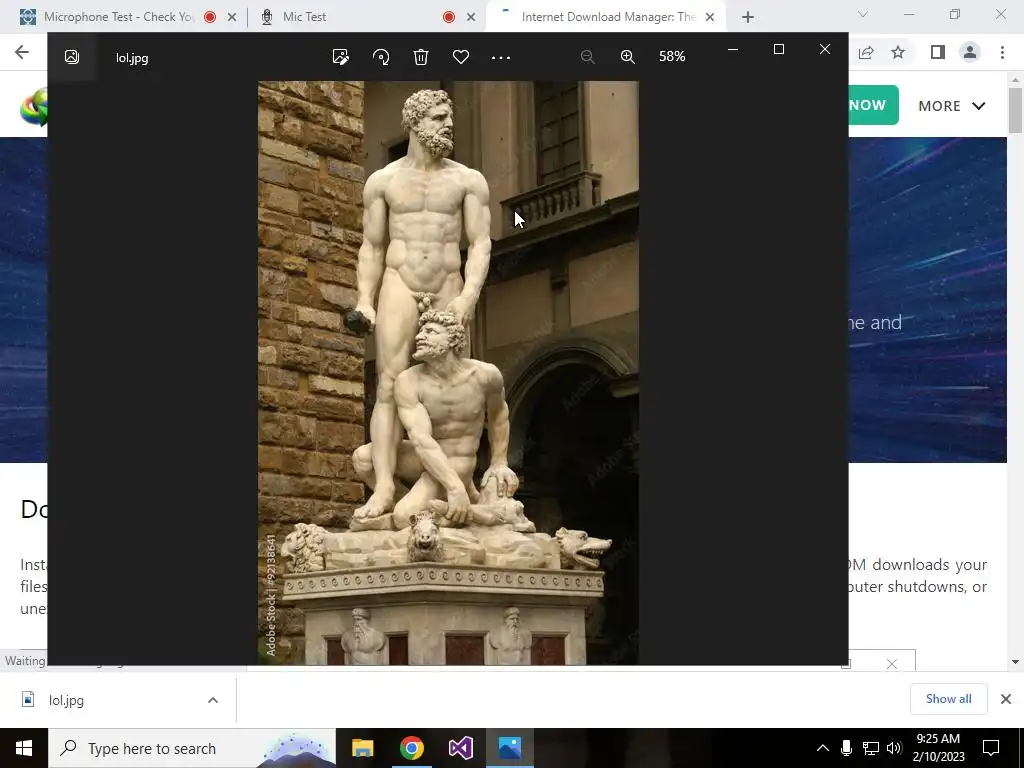Click the microphone tray icon

[846, 748]
